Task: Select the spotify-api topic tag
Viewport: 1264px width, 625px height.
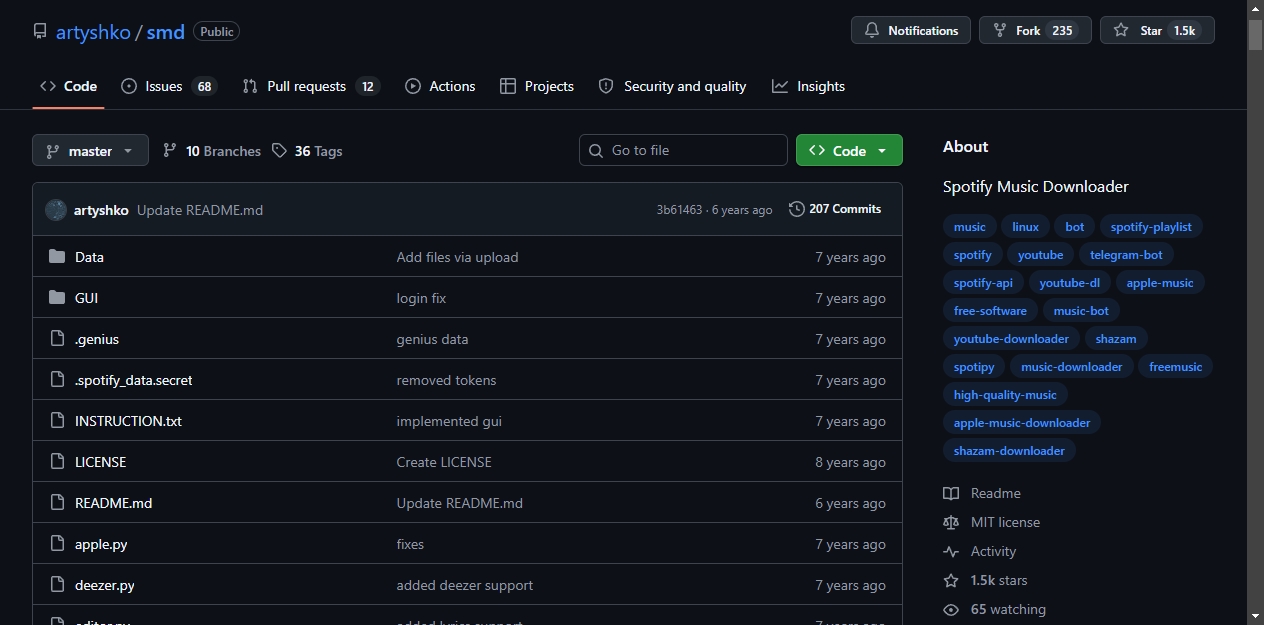Action: (983, 283)
